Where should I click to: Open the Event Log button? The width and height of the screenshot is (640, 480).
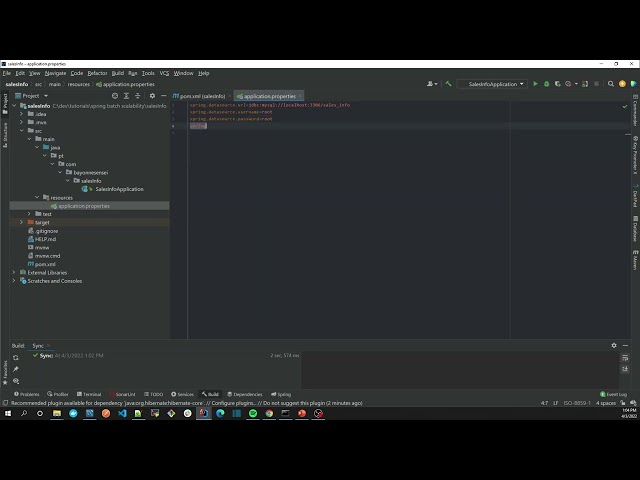[613, 394]
